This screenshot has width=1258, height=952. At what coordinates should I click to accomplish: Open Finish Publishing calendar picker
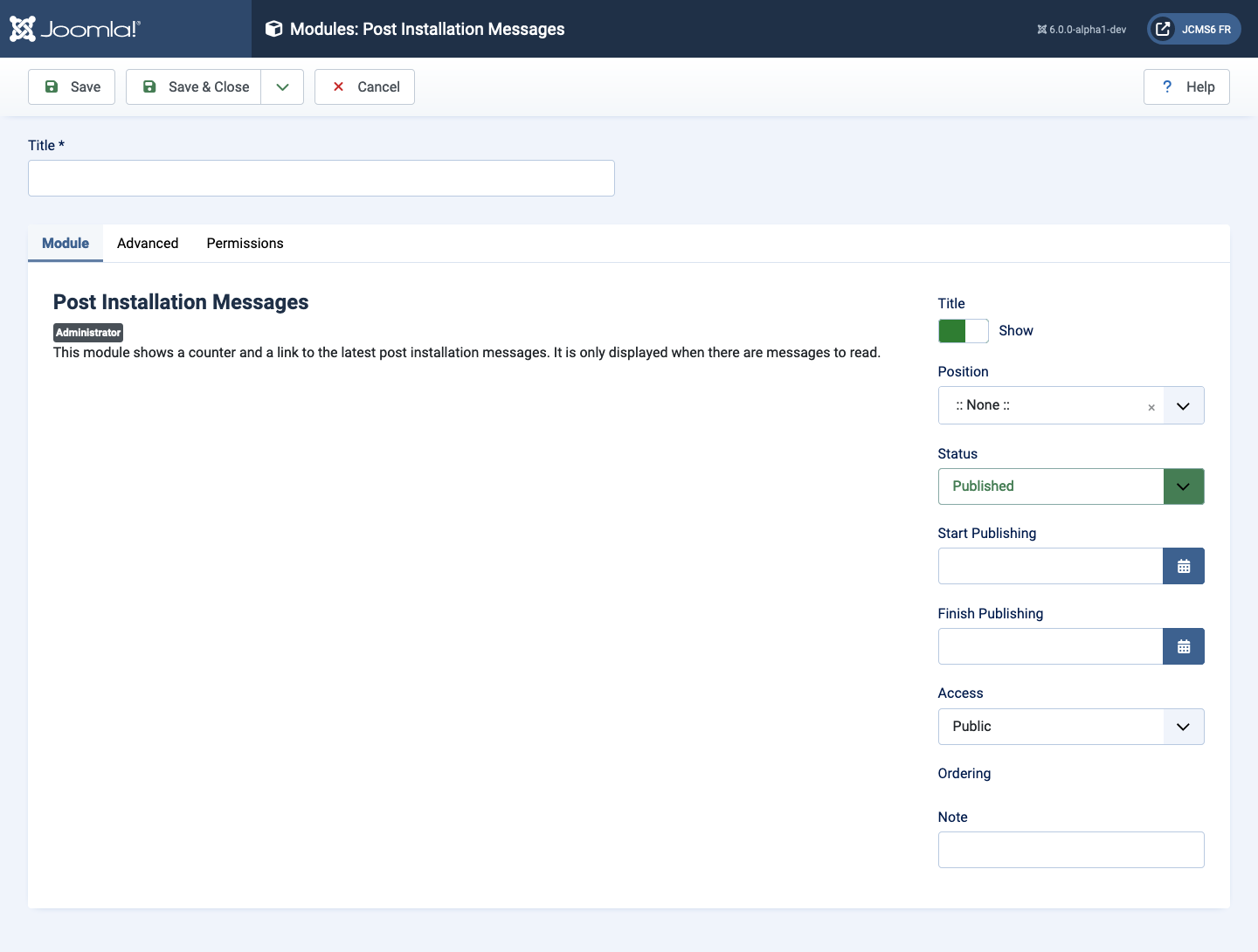pos(1184,646)
